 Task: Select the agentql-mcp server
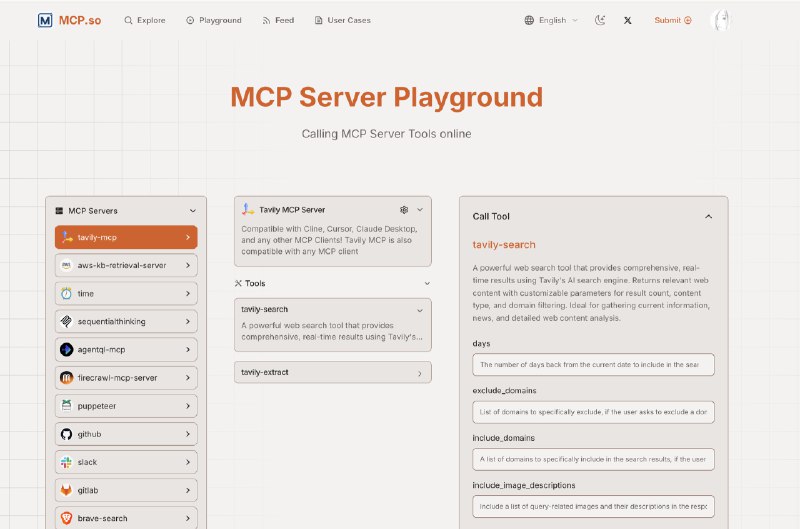tap(126, 349)
